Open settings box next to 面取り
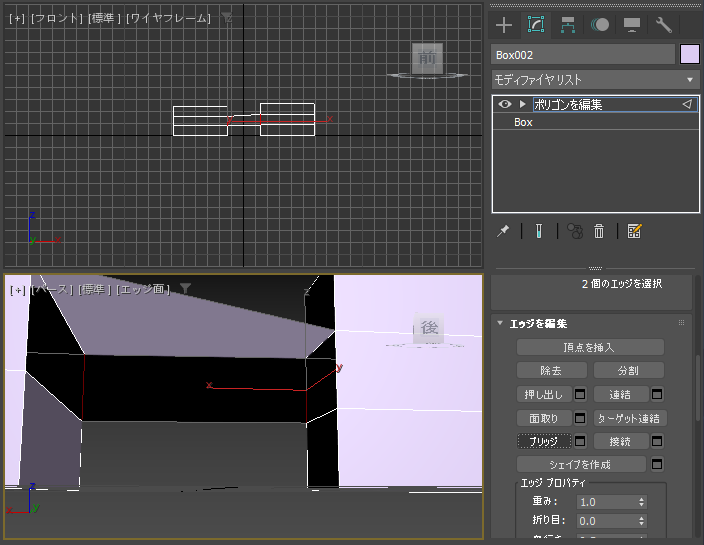The width and height of the screenshot is (704, 545). [x=580, y=418]
